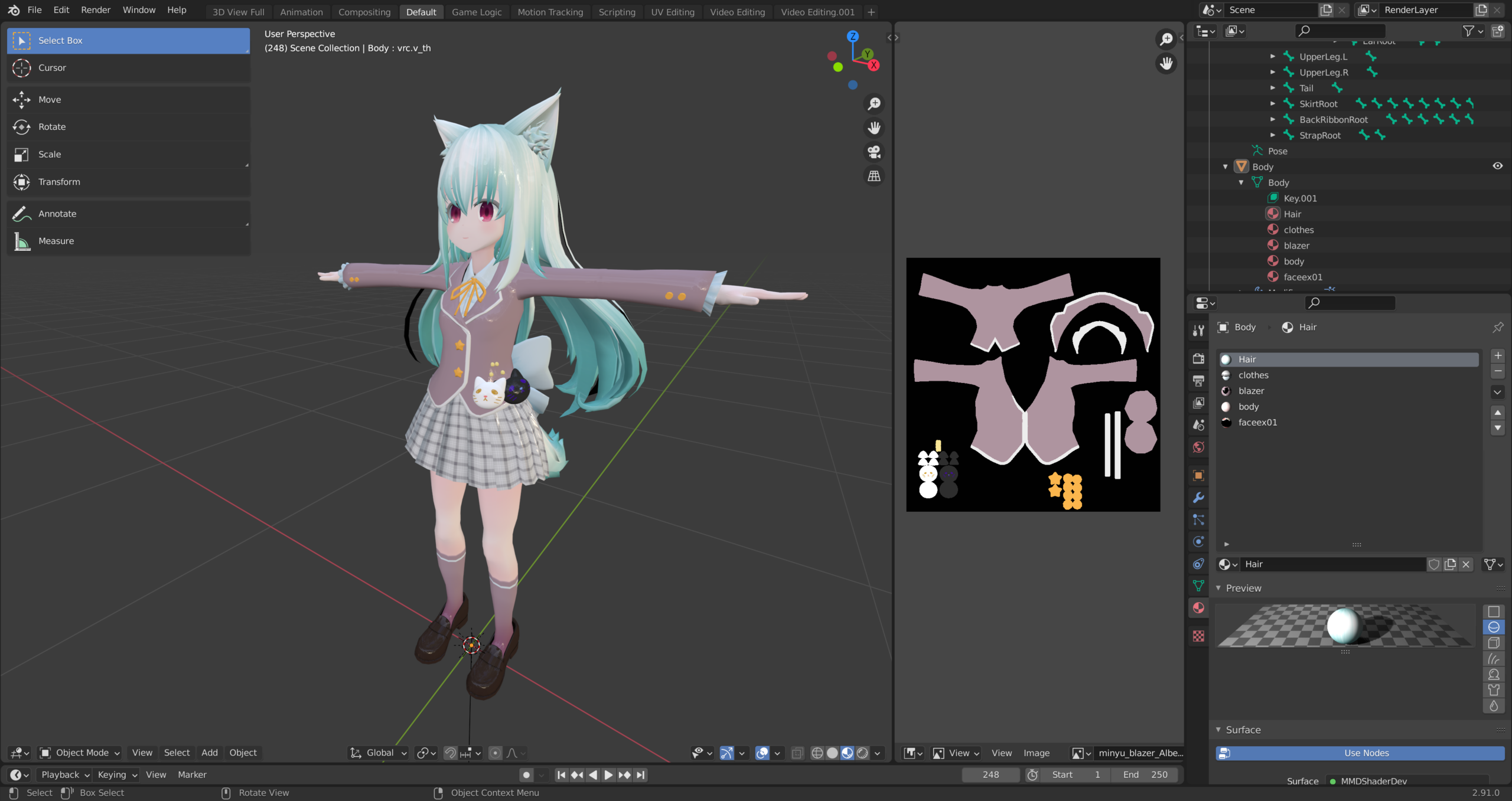This screenshot has height=801, width=1512.
Task: Open the World properties tab
Action: click(1198, 447)
